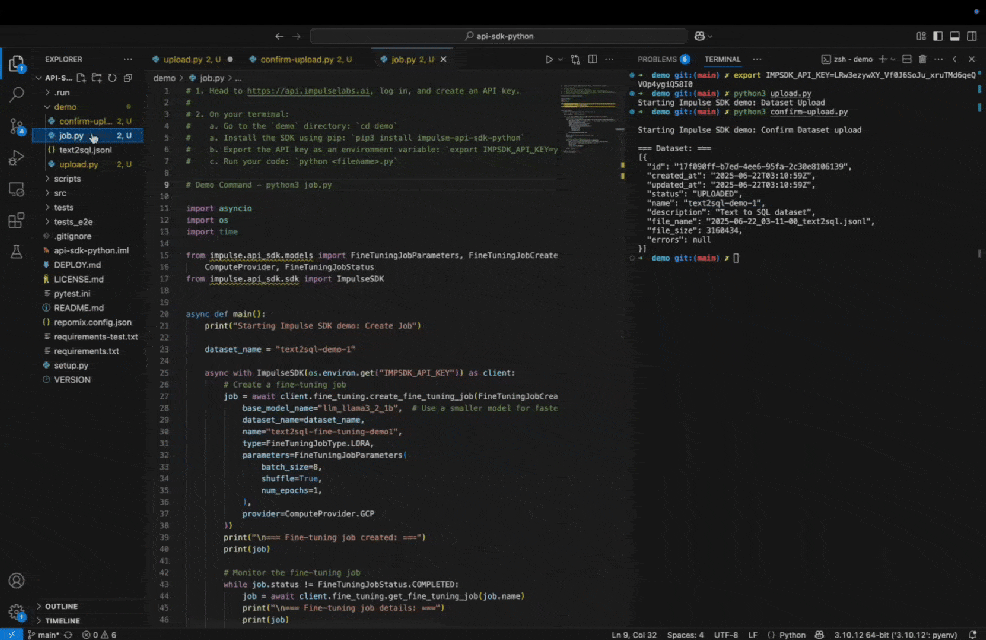Screen dimensions: 986x640
Task: Open the Extensions view
Action: click(x=16, y=221)
